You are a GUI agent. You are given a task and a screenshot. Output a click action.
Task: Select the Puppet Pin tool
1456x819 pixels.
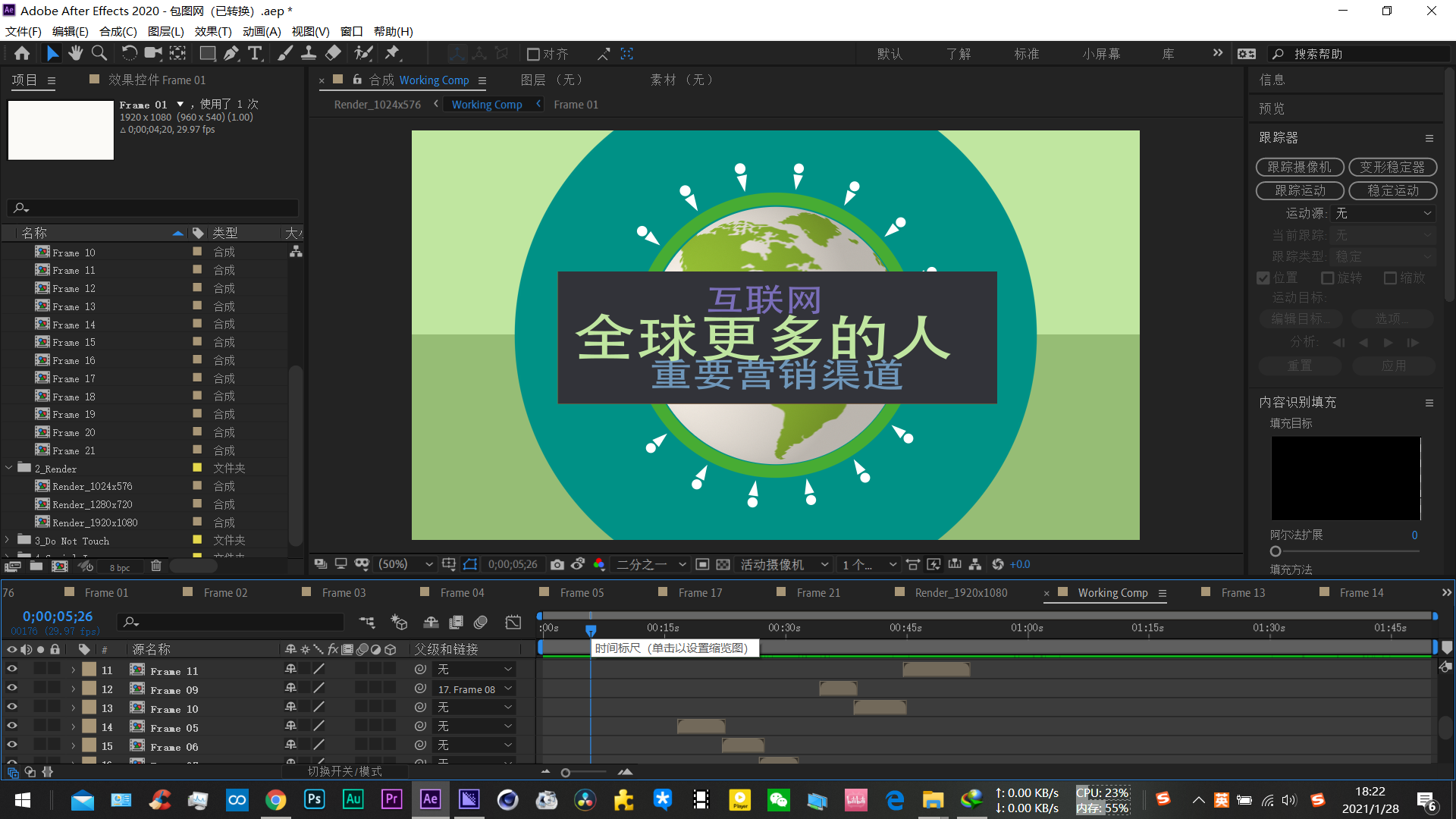click(x=392, y=53)
